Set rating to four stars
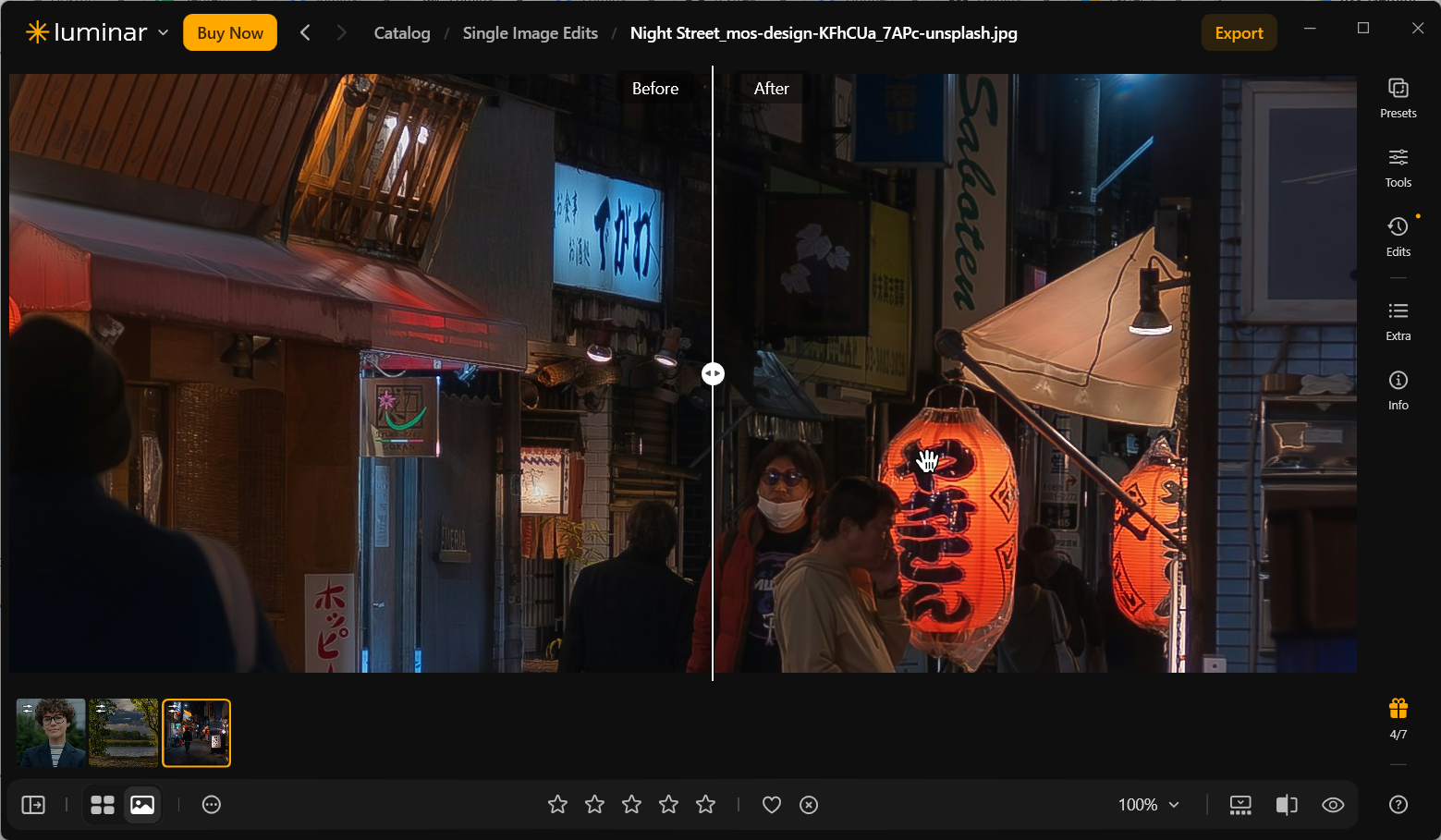Screen dimensions: 1441x840 pos(668,805)
